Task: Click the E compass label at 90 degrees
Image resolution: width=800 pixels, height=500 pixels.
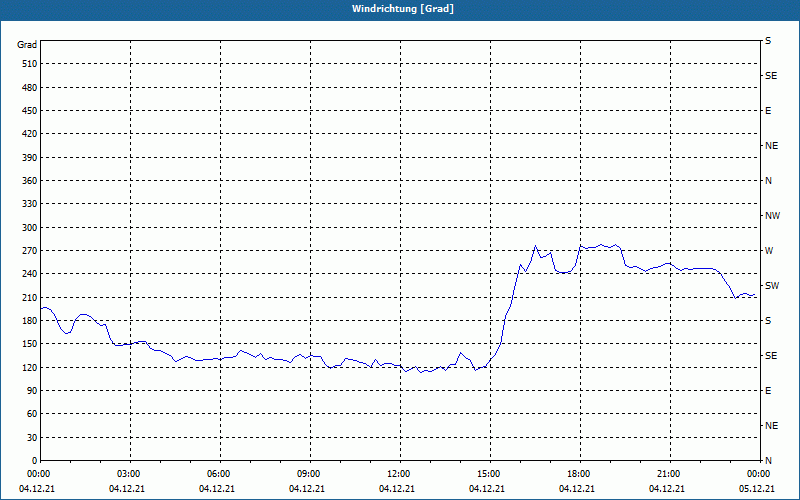Action: click(x=768, y=391)
